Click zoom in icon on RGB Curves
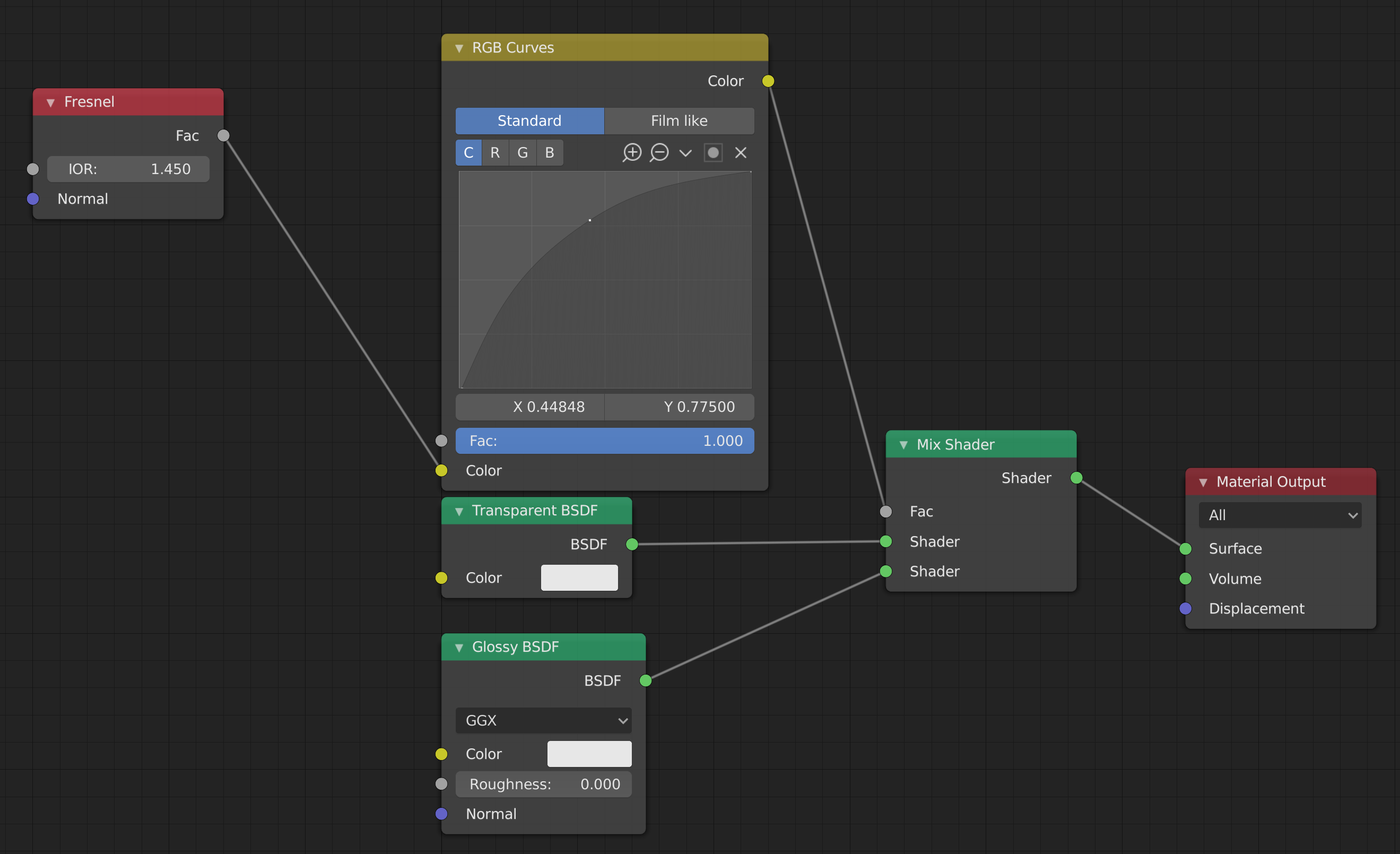 tap(632, 152)
